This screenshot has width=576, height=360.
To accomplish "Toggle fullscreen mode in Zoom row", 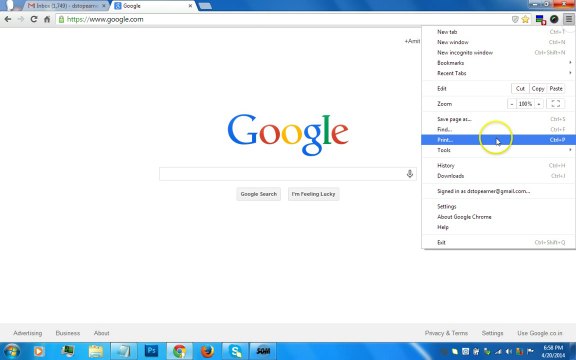I will [556, 104].
